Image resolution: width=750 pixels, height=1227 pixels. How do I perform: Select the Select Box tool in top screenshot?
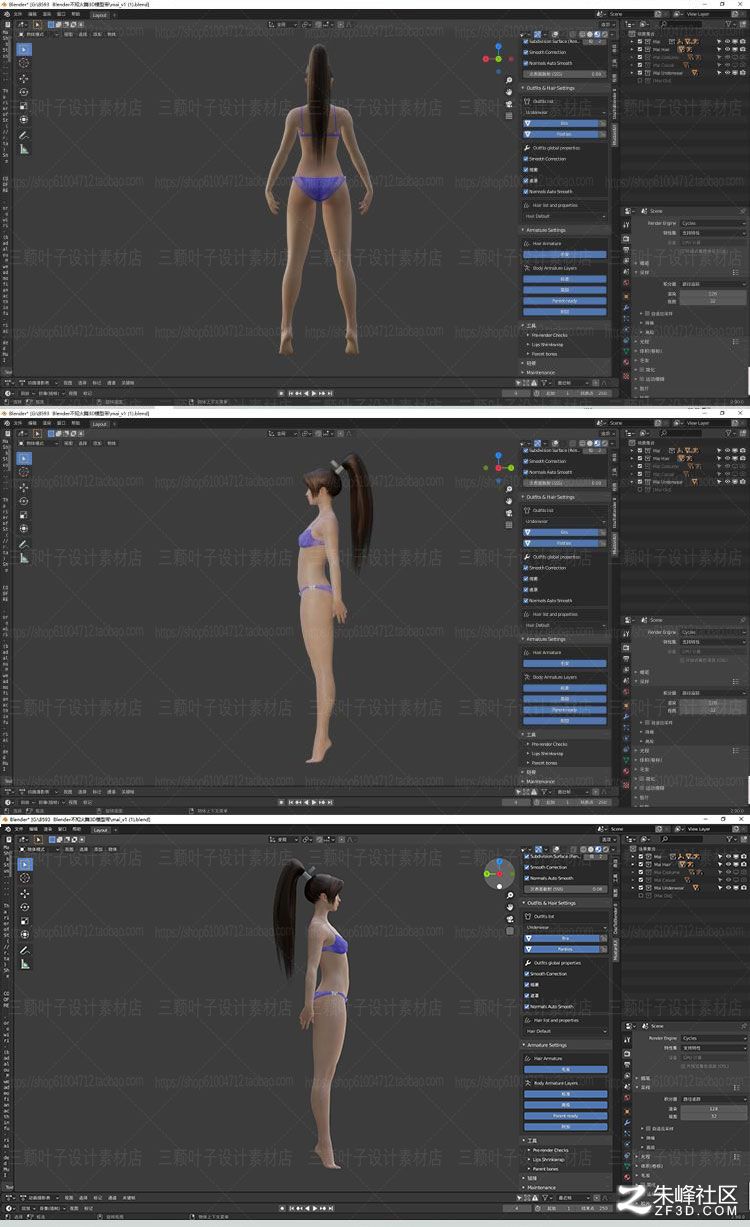tap(24, 49)
